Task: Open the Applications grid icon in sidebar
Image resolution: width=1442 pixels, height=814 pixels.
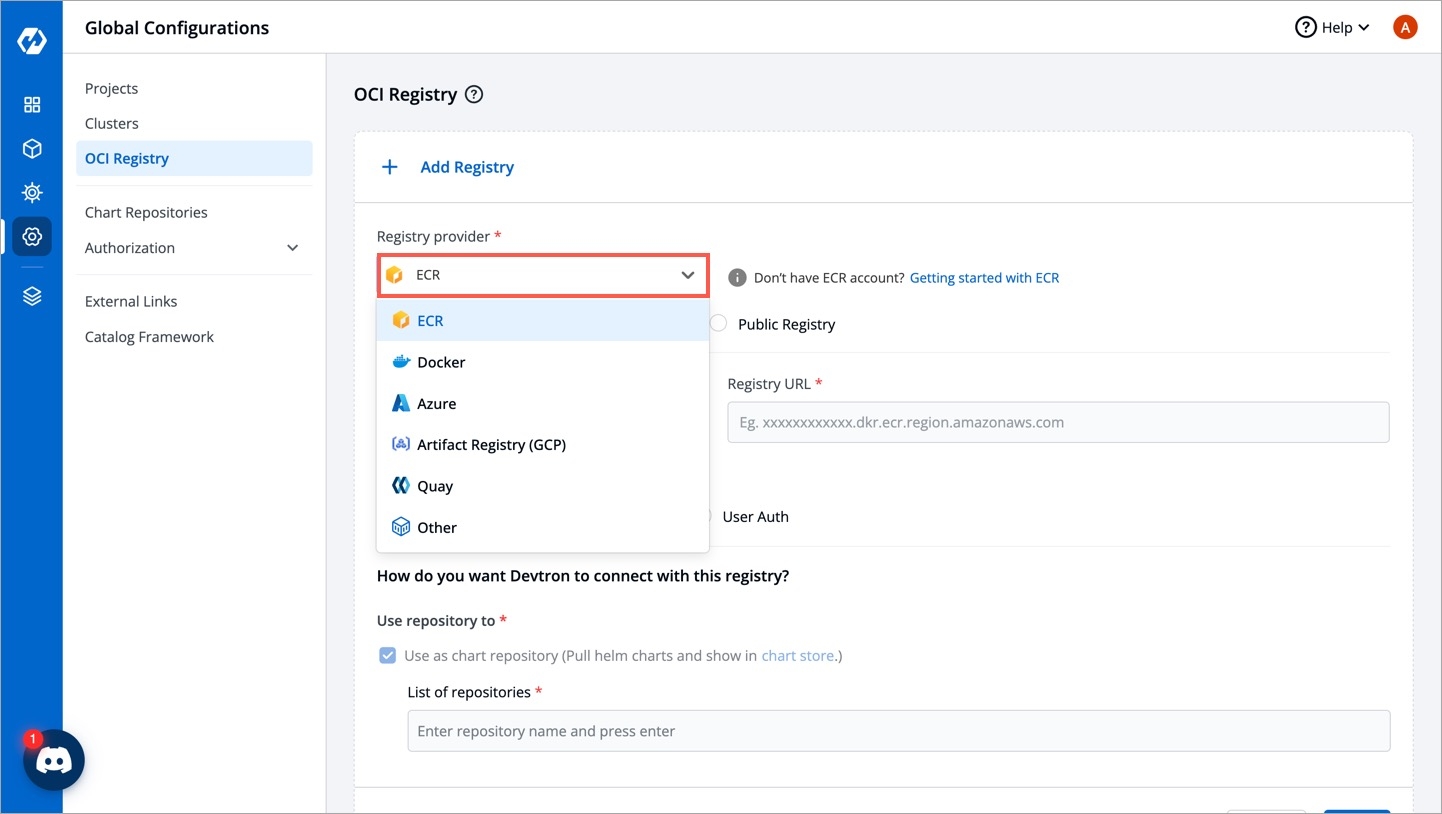Action: [32, 105]
